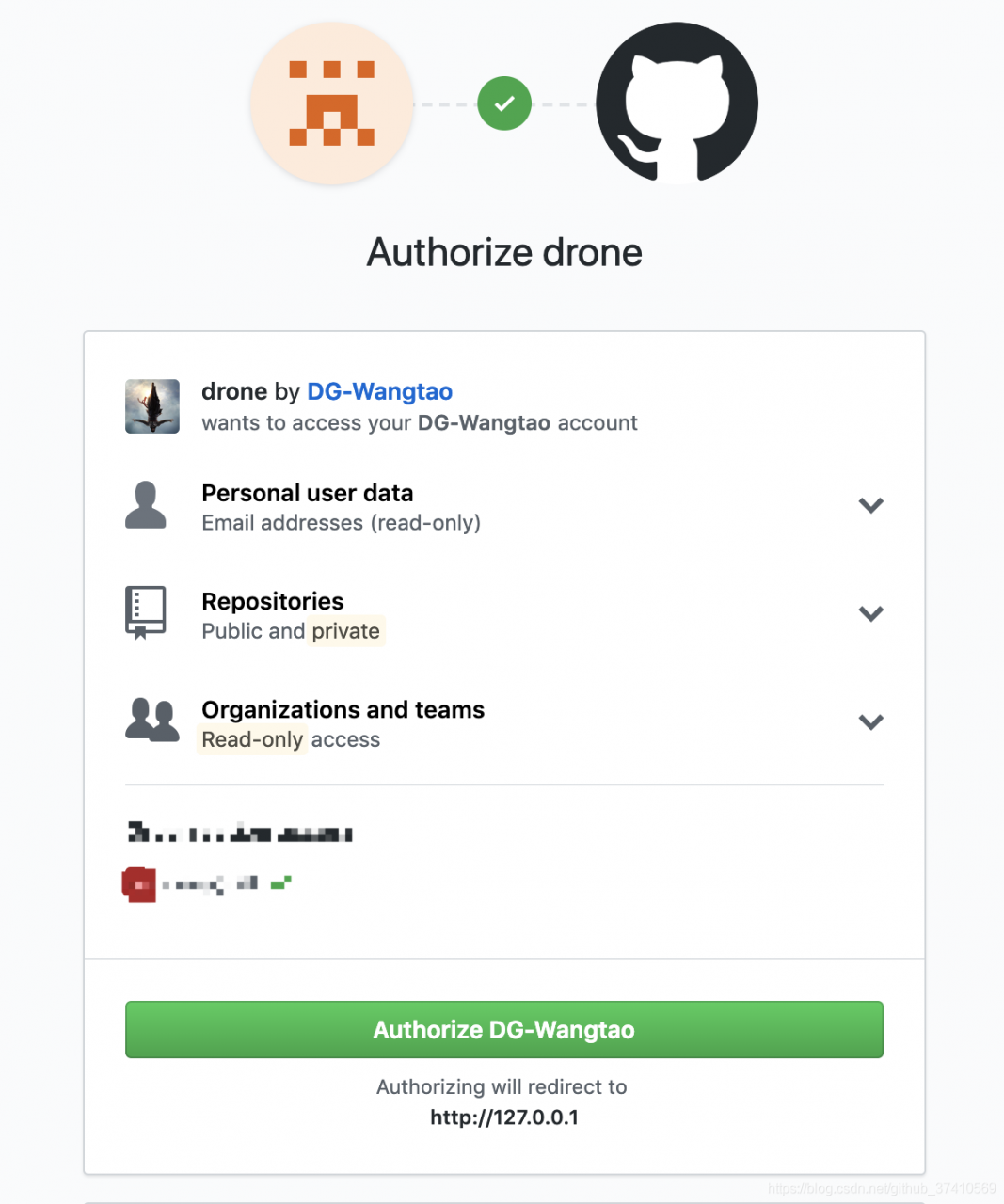The width and height of the screenshot is (1004, 1204).
Task: Expand the Repositories permission chevron
Action: click(x=871, y=613)
